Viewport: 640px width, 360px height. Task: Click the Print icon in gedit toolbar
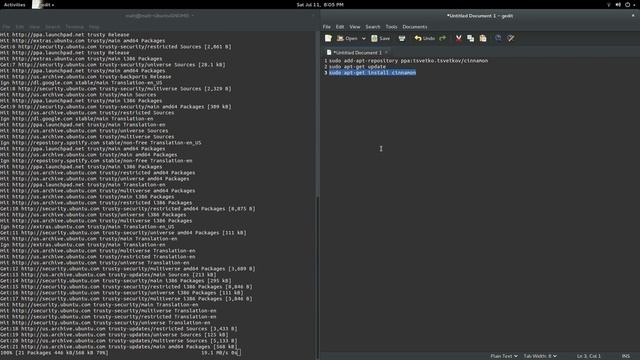point(402,38)
